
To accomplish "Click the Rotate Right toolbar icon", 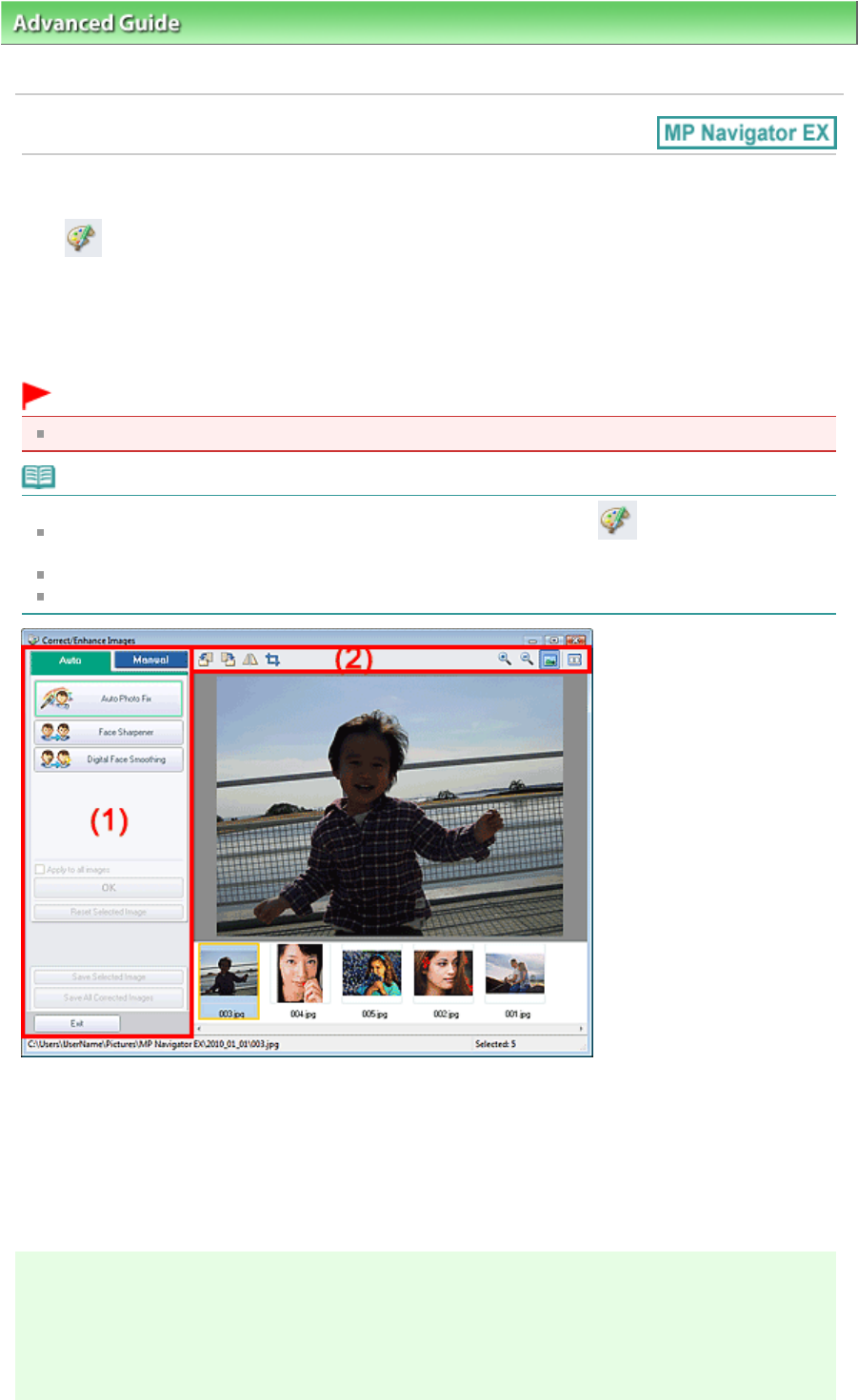I will tap(228, 660).
